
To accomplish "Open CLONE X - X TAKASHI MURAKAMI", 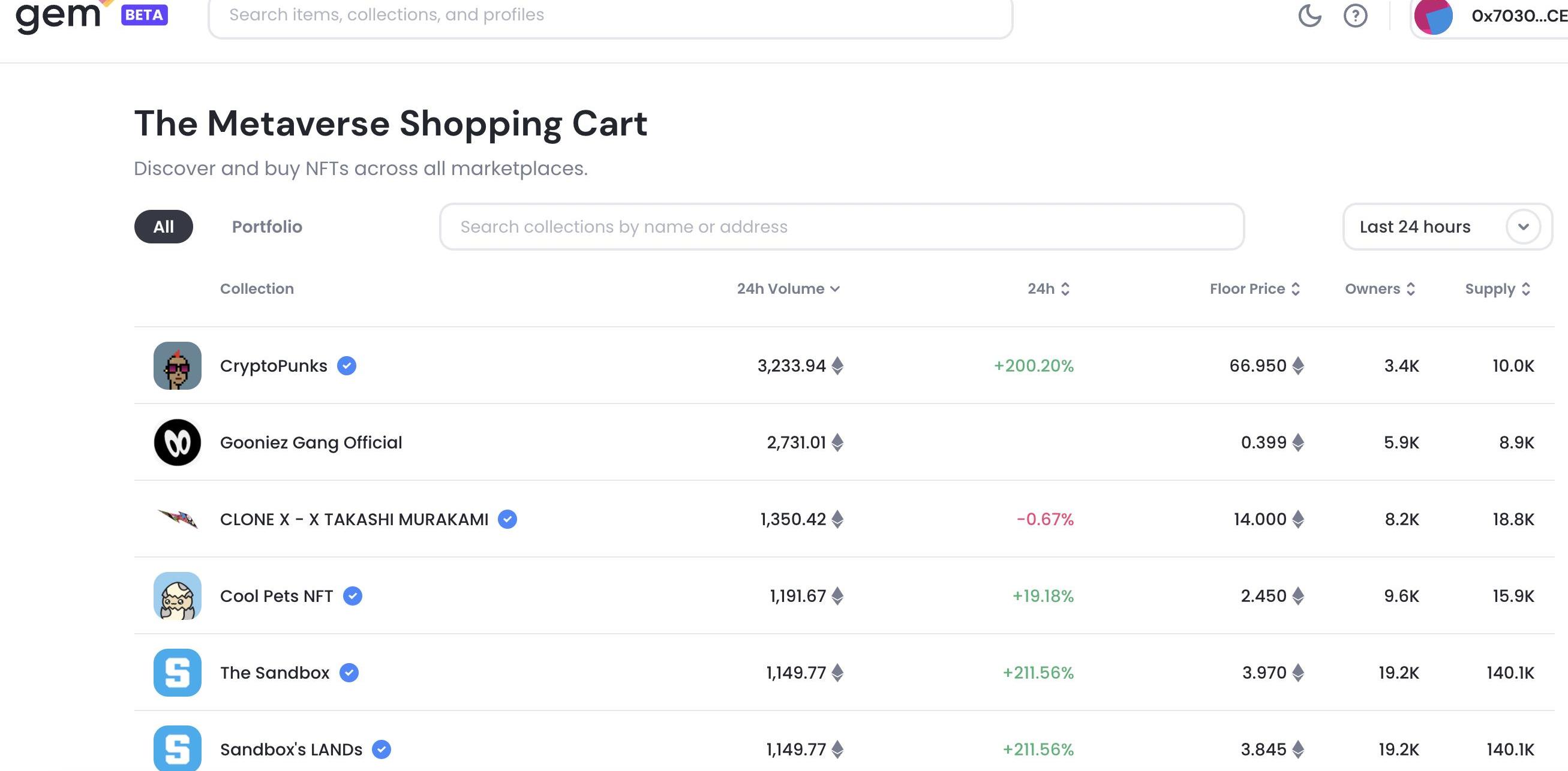I will [354, 519].
